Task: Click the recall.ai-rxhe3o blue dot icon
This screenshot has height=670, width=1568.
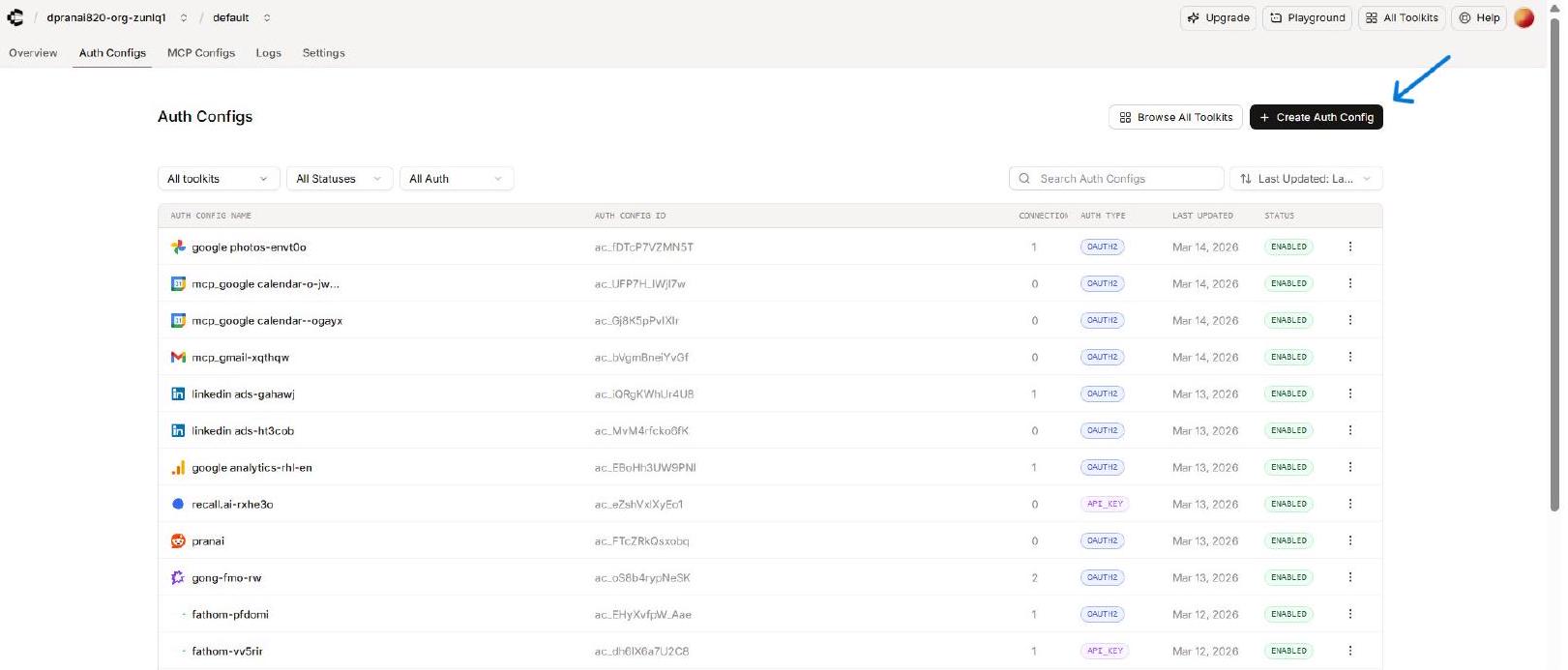Action: [x=178, y=504]
